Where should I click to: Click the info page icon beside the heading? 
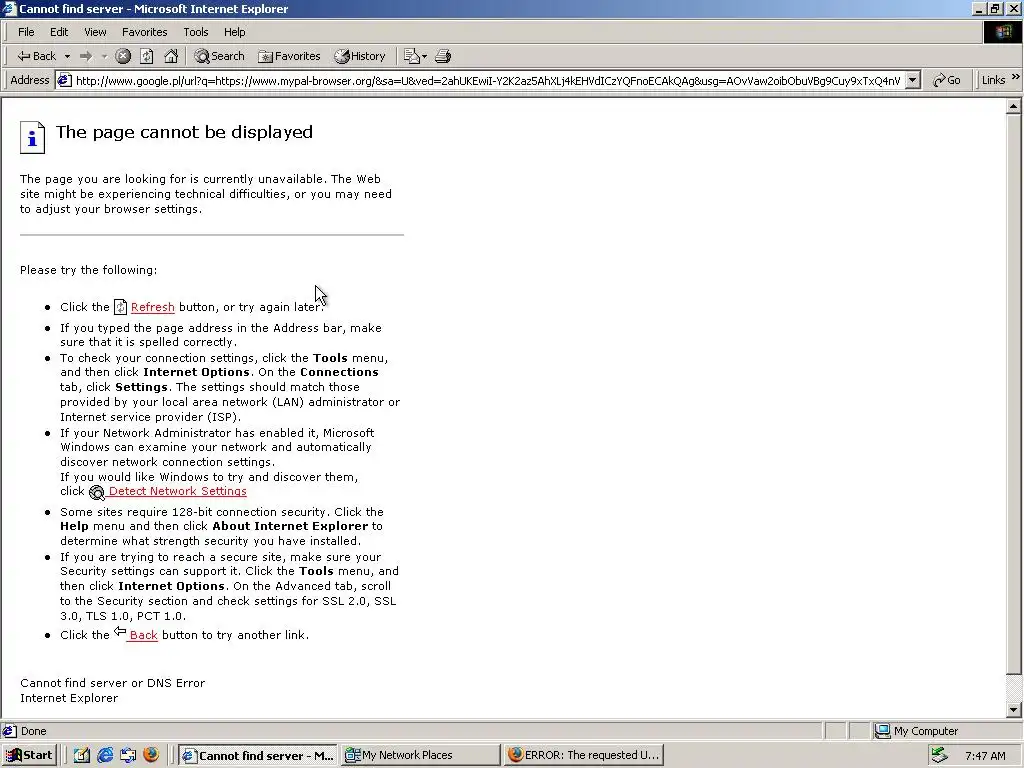pyautogui.click(x=32, y=138)
